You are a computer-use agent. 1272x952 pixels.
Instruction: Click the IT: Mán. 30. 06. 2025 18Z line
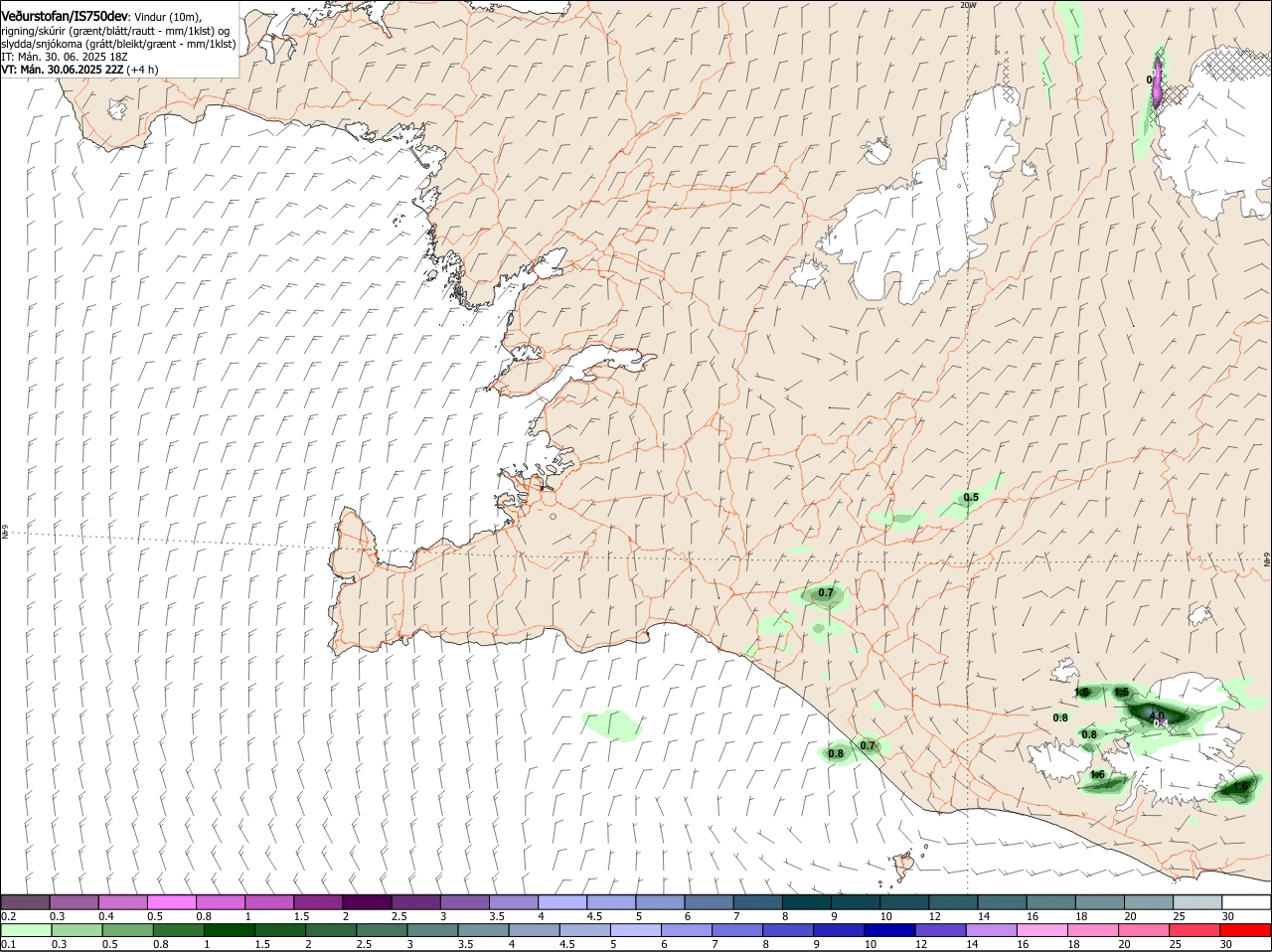point(65,57)
